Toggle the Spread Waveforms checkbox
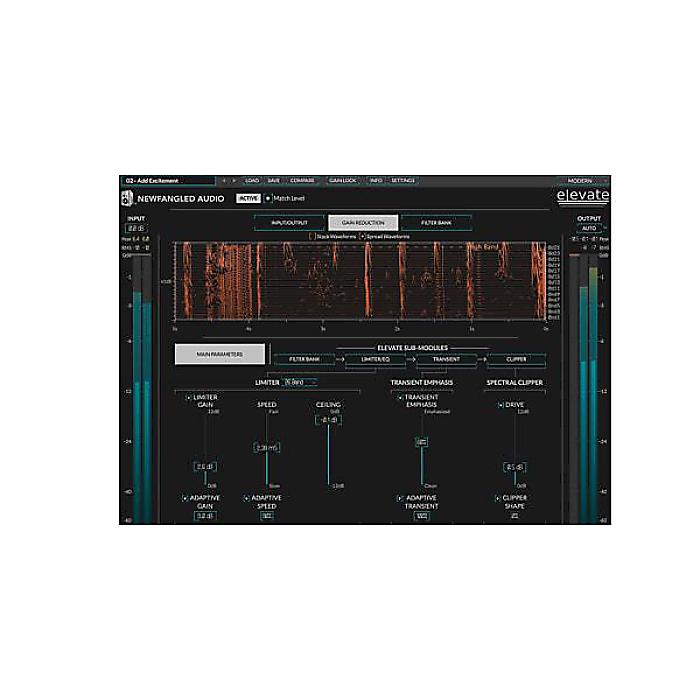This screenshot has height=700, width=700. 362,236
